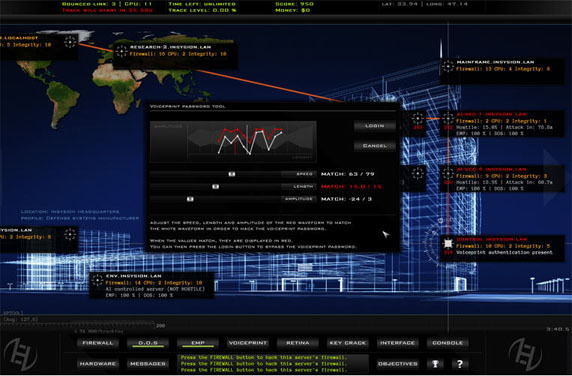Screen dimensions: 572x376
Task: Select the mainframe.insysion.lan server node icon
Action: [448, 66]
